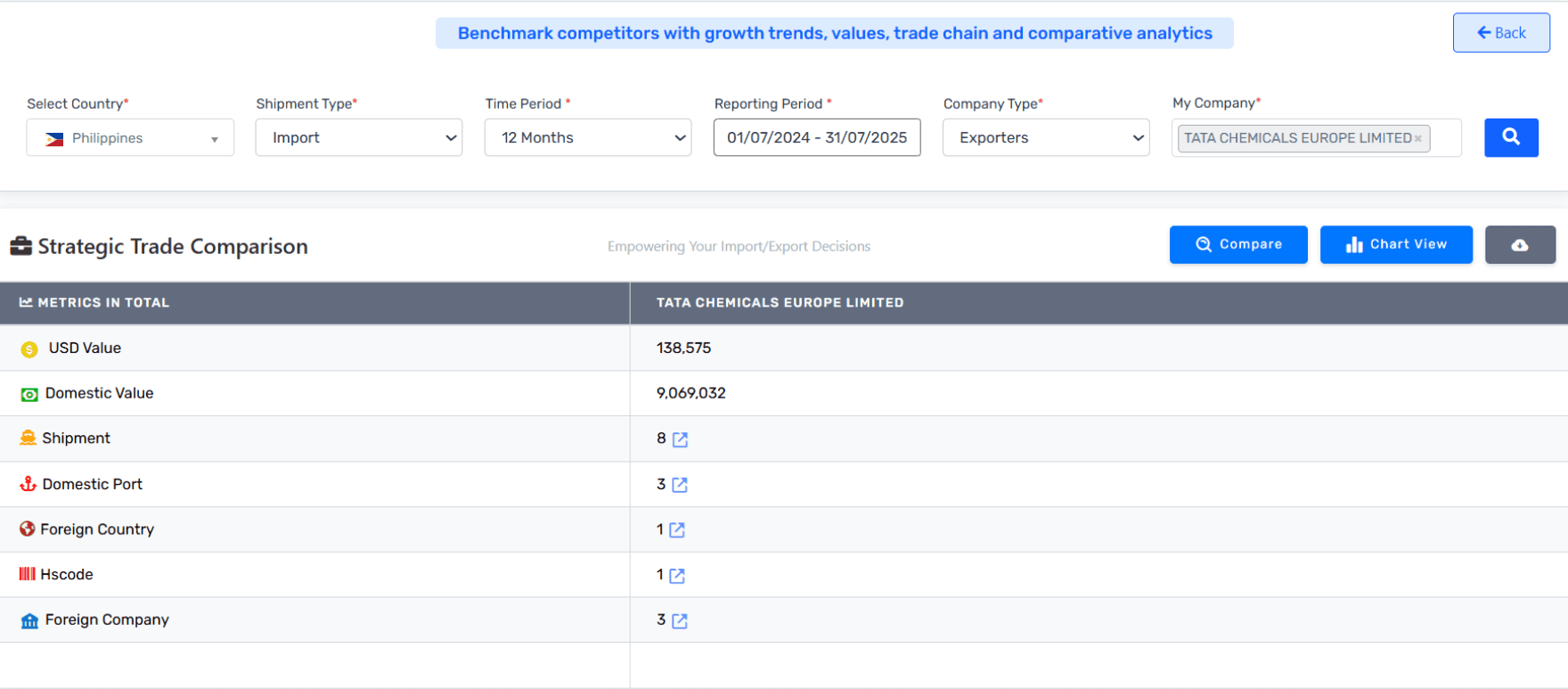Open Shipment details external link icon
Viewport: 1568px width, 689px height.
tap(680, 439)
